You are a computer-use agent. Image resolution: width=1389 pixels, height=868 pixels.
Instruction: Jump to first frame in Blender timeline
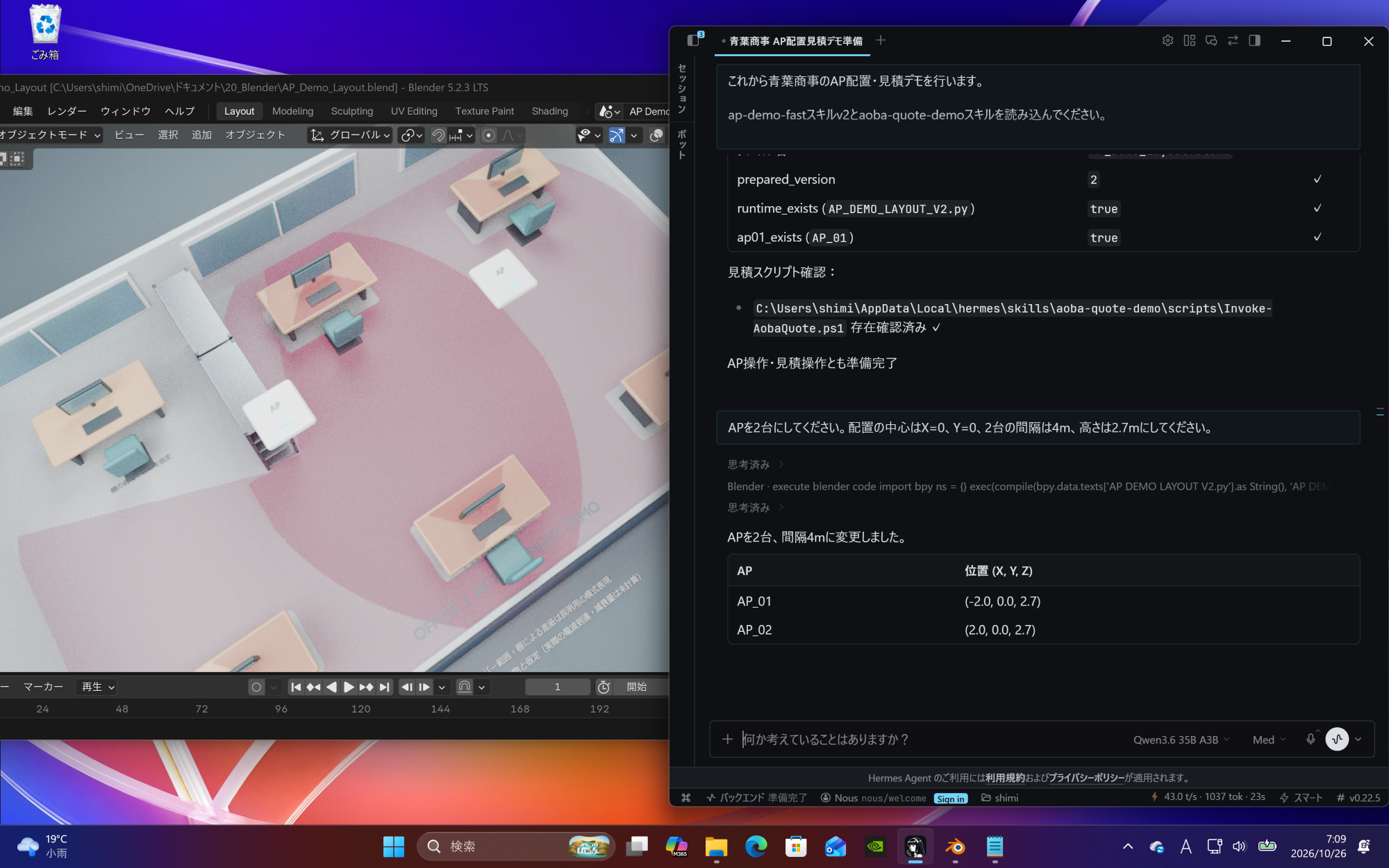click(x=296, y=687)
